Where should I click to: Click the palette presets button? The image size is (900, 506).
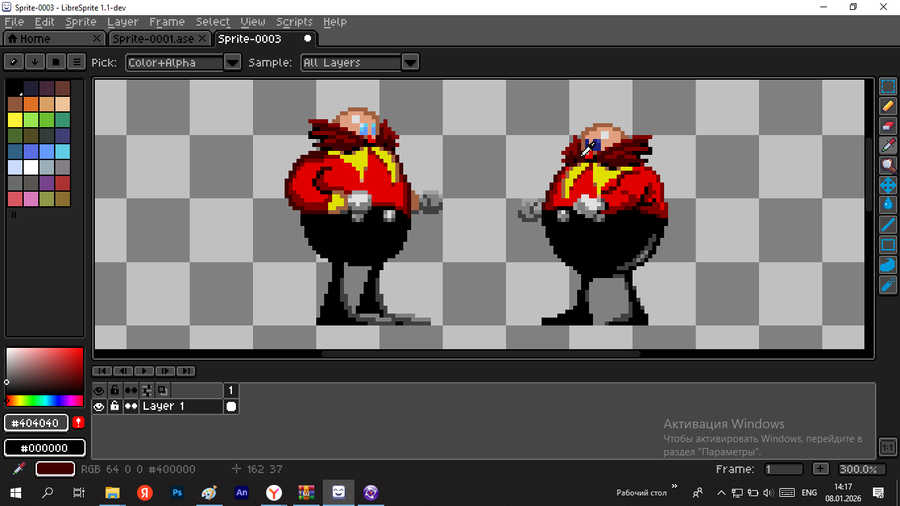click(56, 62)
